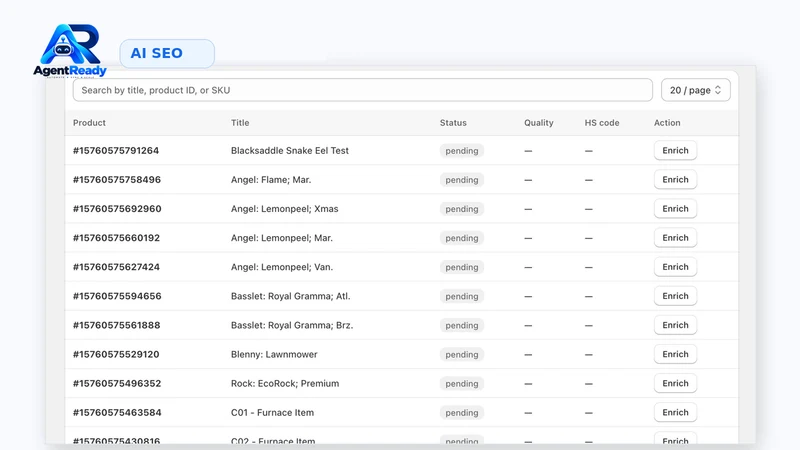Click pending status for Angel: Lemonpeel; Xmas

[462, 209]
